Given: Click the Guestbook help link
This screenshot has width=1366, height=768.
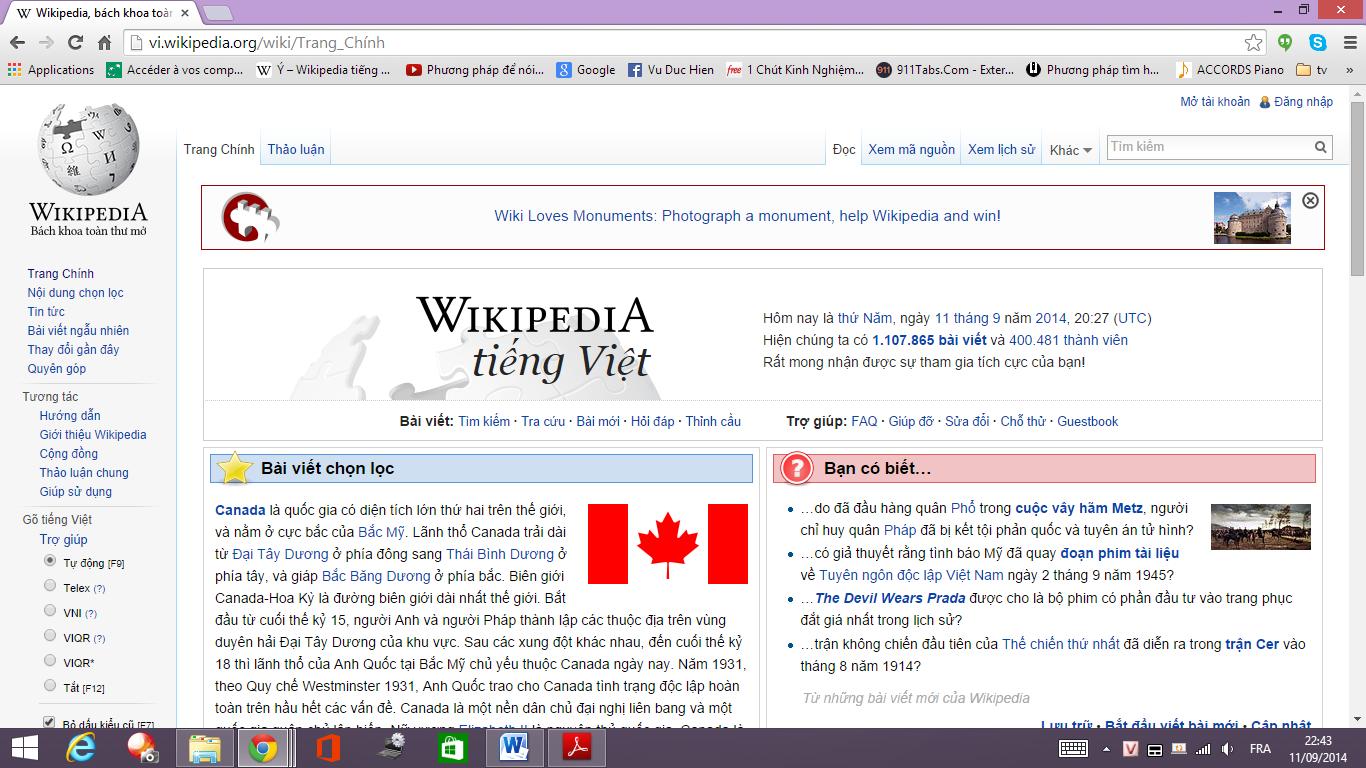Looking at the screenshot, I should (x=1087, y=422).
